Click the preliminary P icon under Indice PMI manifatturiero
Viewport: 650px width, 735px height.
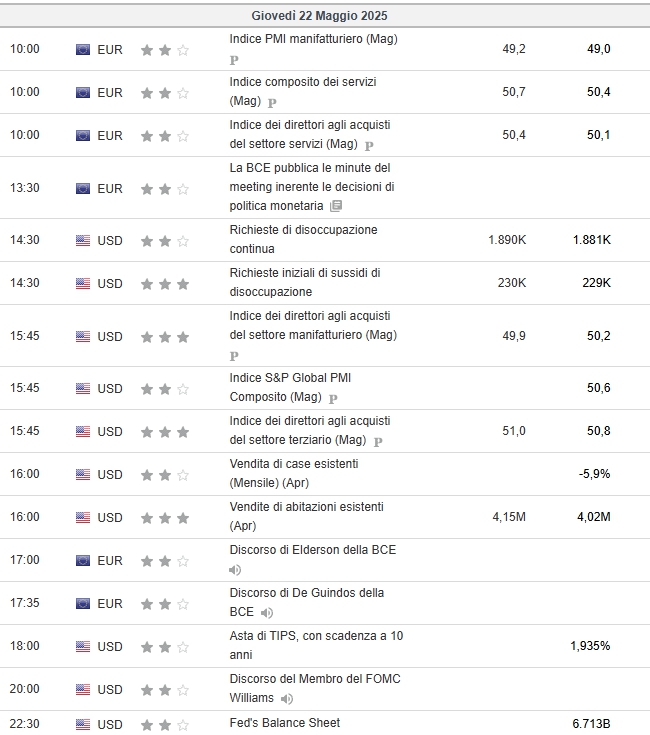(x=234, y=60)
